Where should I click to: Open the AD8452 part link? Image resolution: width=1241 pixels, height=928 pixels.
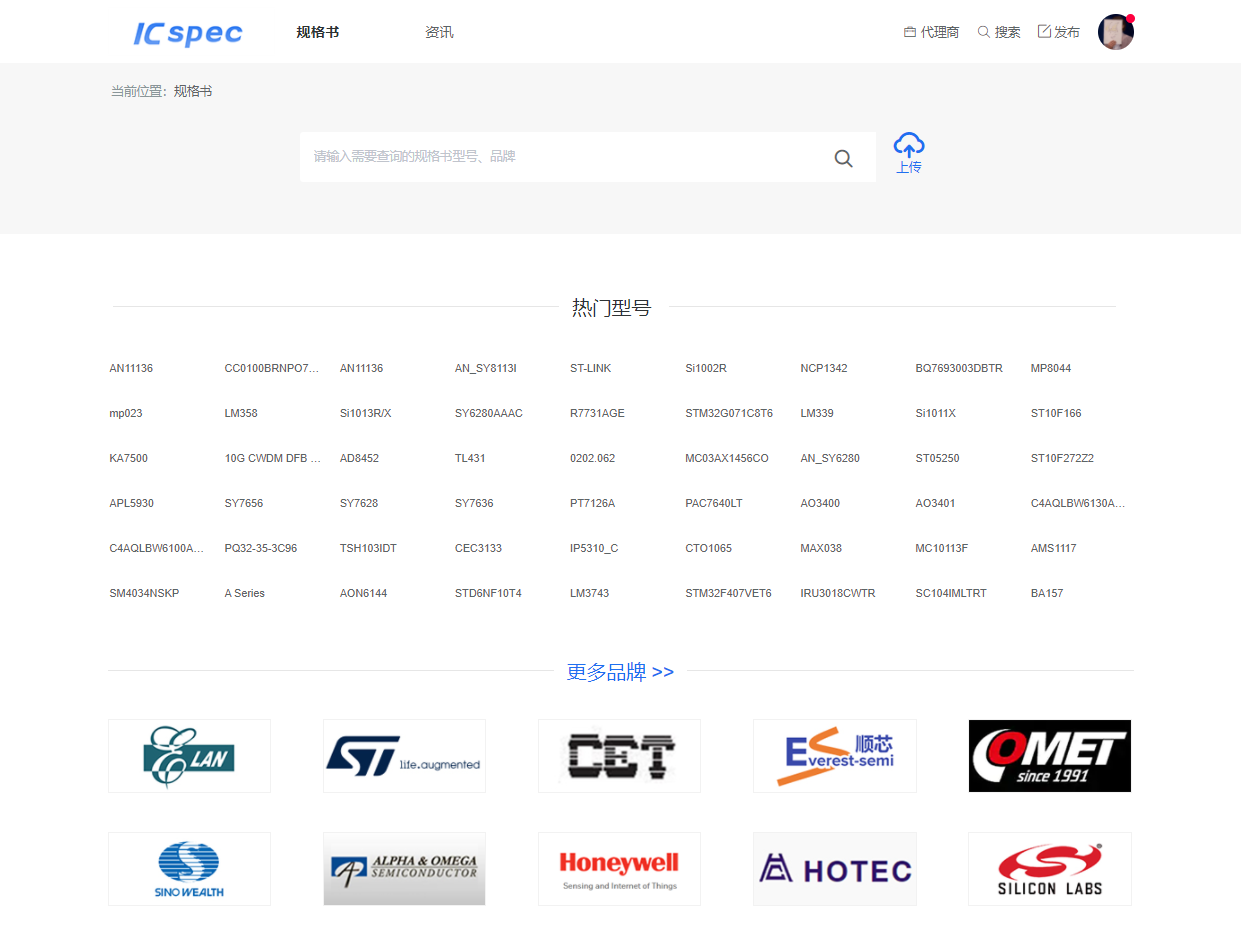click(360, 458)
